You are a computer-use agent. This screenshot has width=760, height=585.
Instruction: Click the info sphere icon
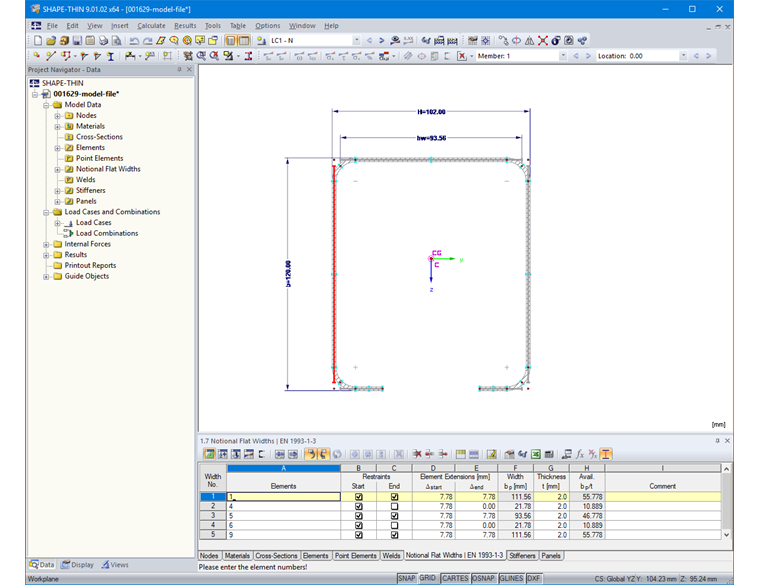556,41
